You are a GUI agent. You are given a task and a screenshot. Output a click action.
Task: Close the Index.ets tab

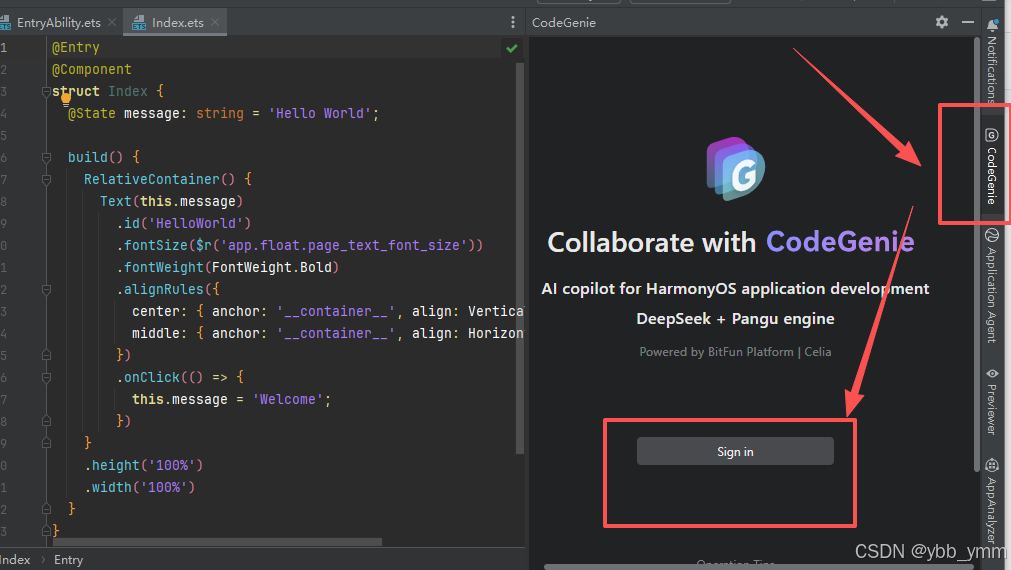coord(215,22)
